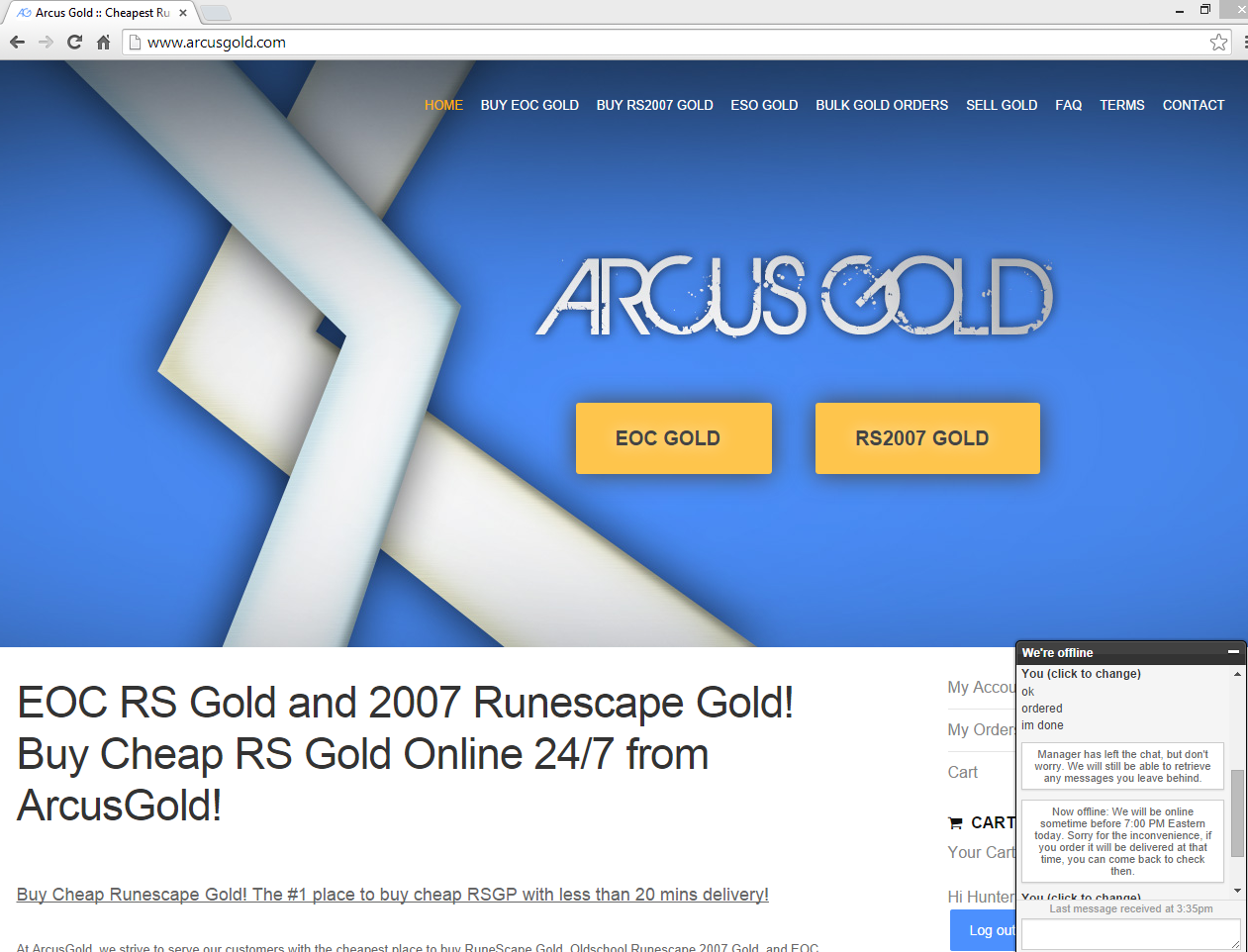Click the 'Now offline' chat notice
This screenshot has width=1248, height=952.
[1122, 841]
